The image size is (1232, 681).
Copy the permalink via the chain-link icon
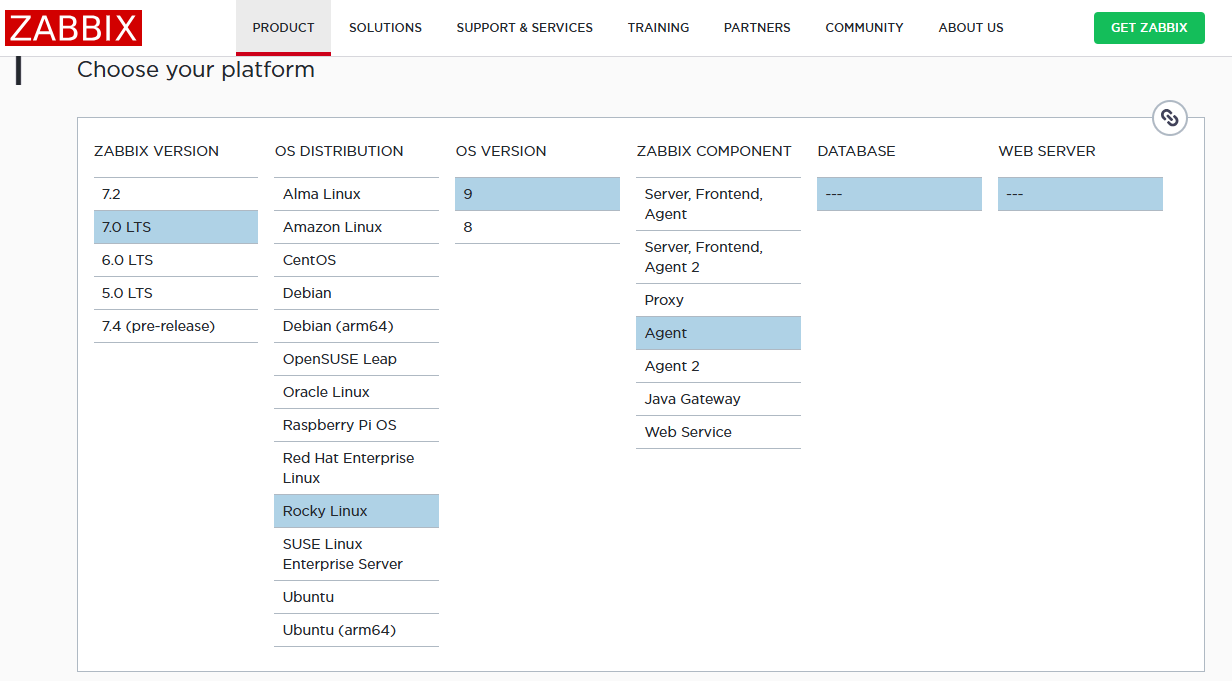pos(1170,118)
